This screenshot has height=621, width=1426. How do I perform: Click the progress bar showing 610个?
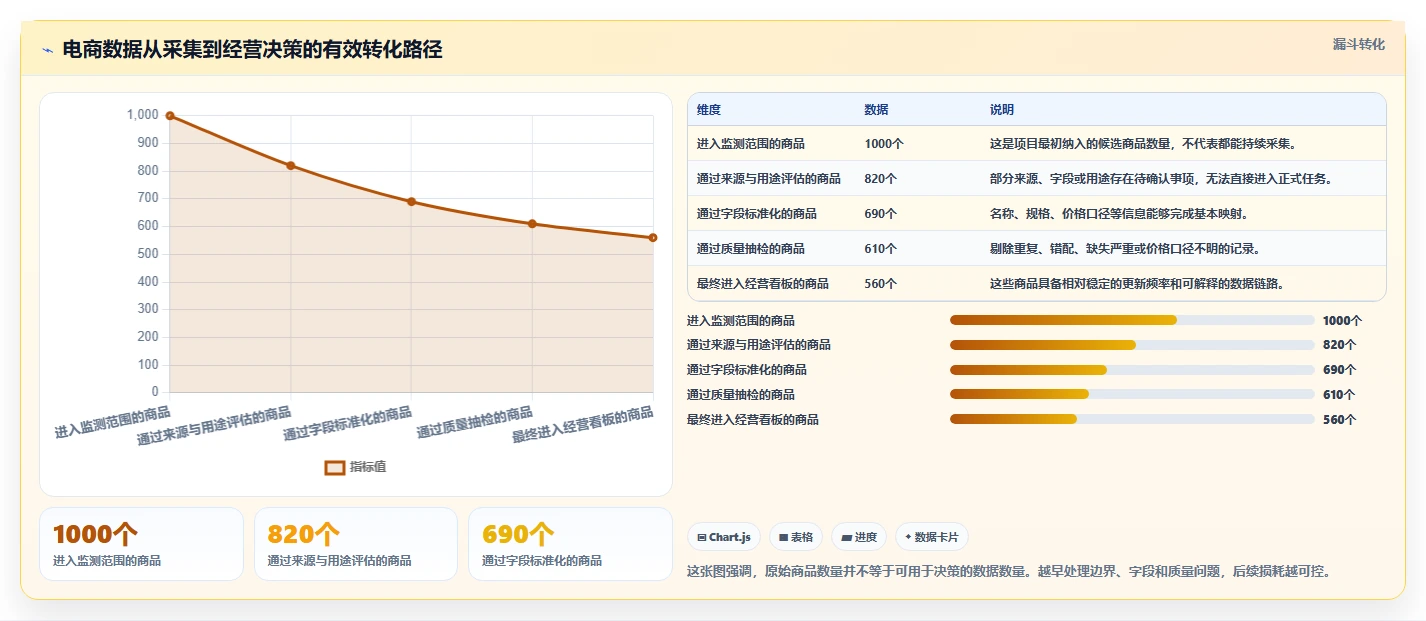point(1132,395)
